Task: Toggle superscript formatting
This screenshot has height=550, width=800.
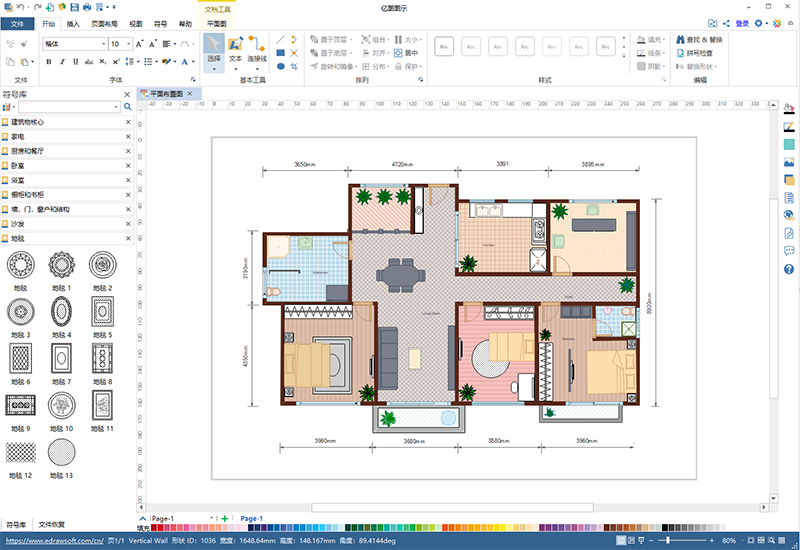Action: (x=116, y=62)
